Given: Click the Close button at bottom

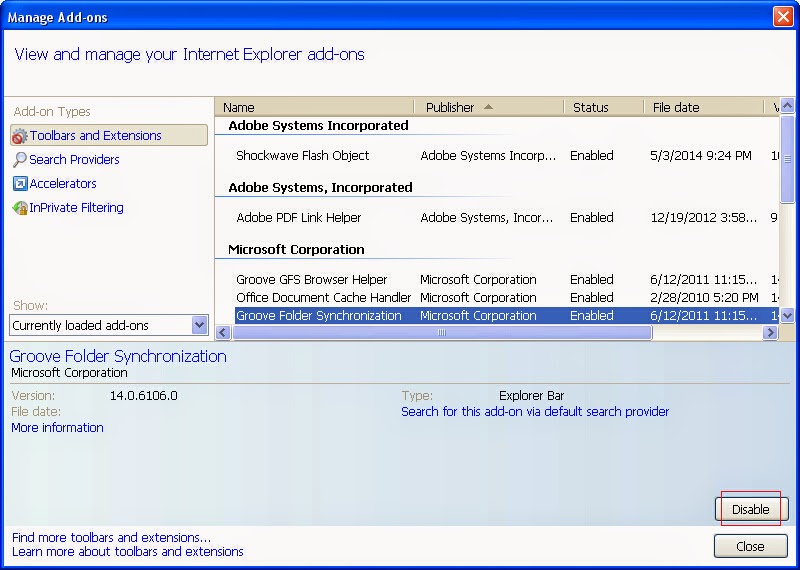Looking at the screenshot, I should [751, 547].
